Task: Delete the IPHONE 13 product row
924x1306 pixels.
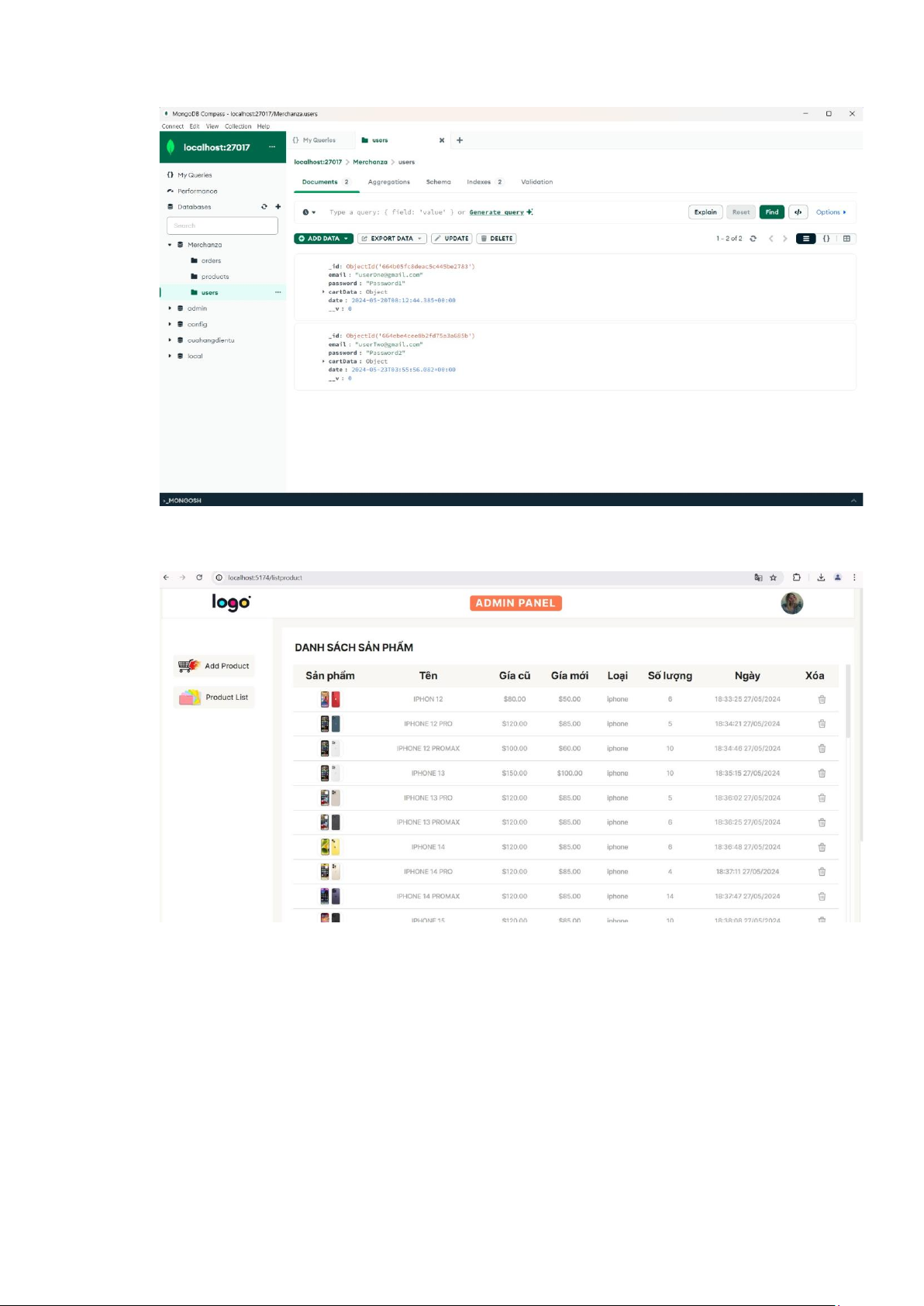Action: coord(822,774)
